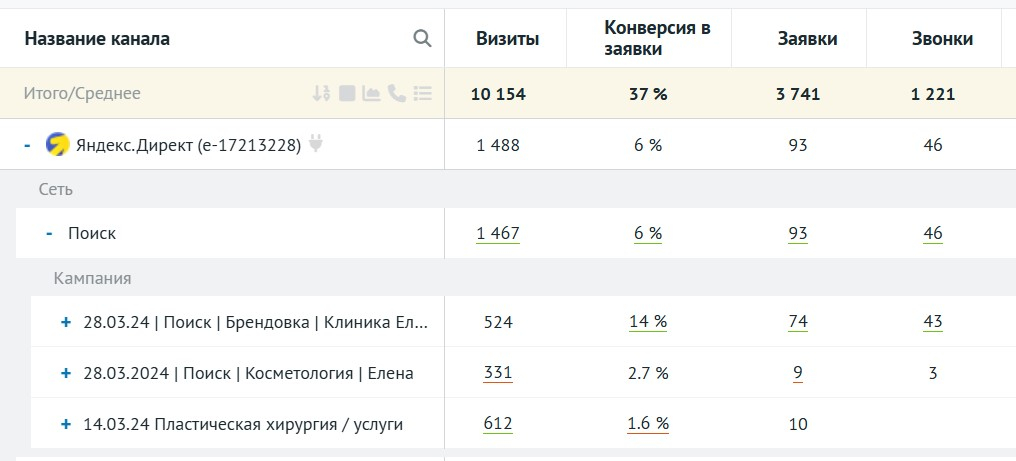Click the Визиты column header

pyautogui.click(x=507, y=39)
